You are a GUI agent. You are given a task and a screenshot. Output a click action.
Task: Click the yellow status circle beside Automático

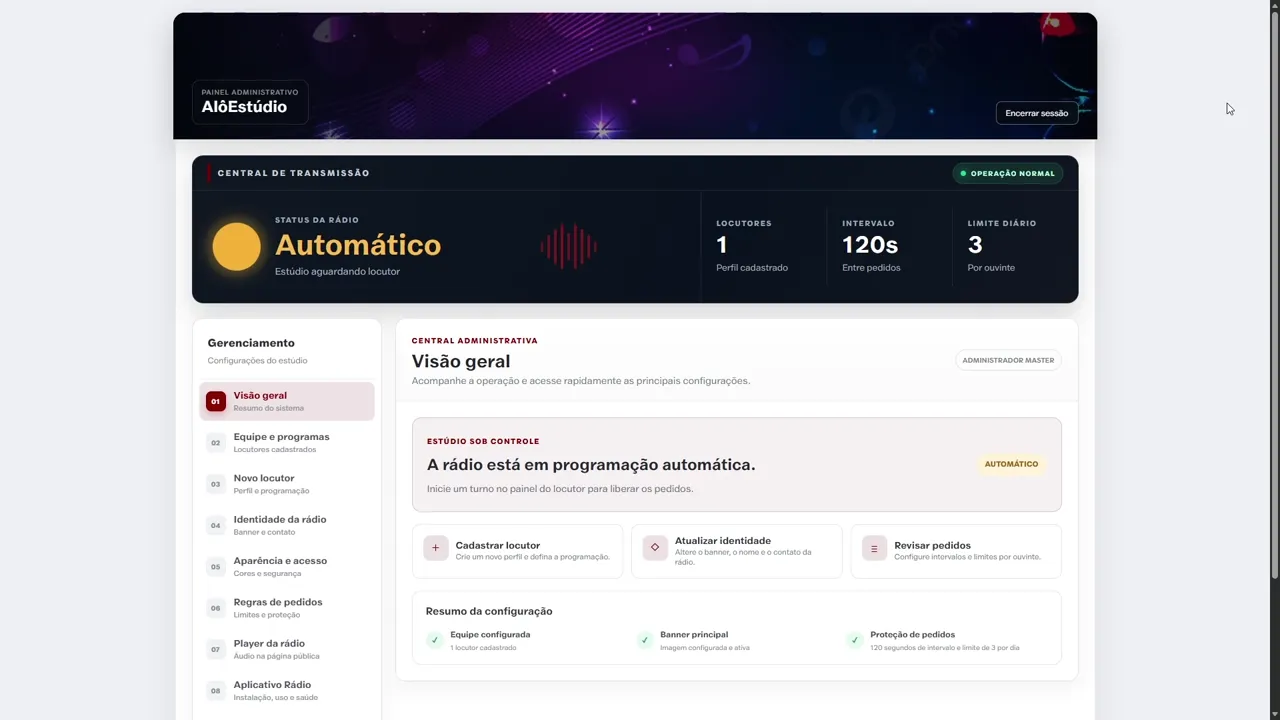pyautogui.click(x=237, y=246)
